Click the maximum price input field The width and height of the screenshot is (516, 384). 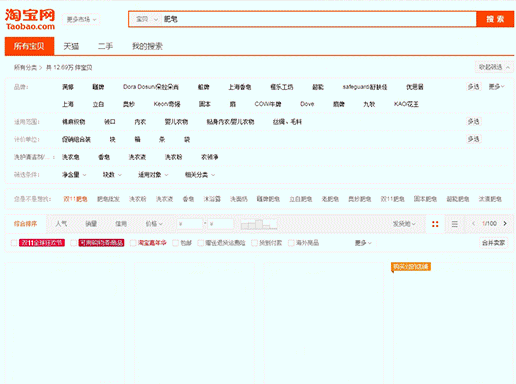[x=221, y=224]
